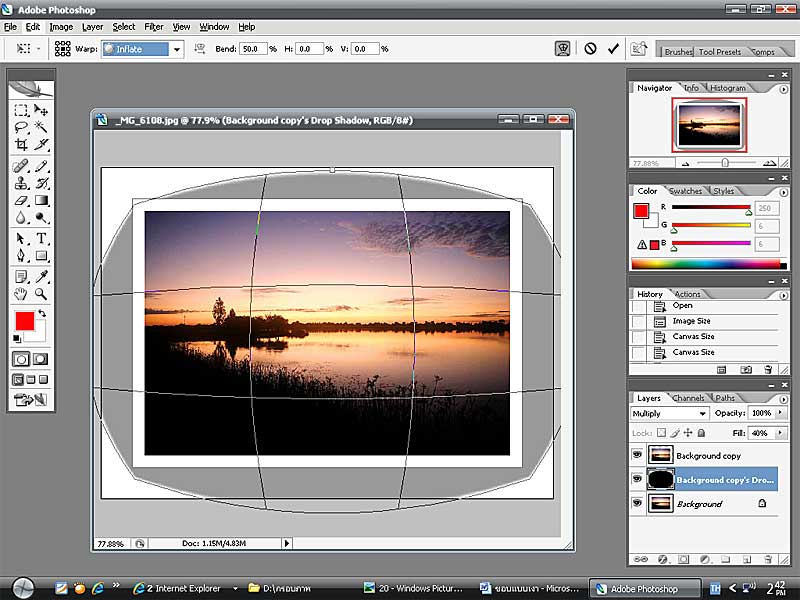Screen dimensions: 800x600
Task: Hide the Background copy layer
Action: 637,454
